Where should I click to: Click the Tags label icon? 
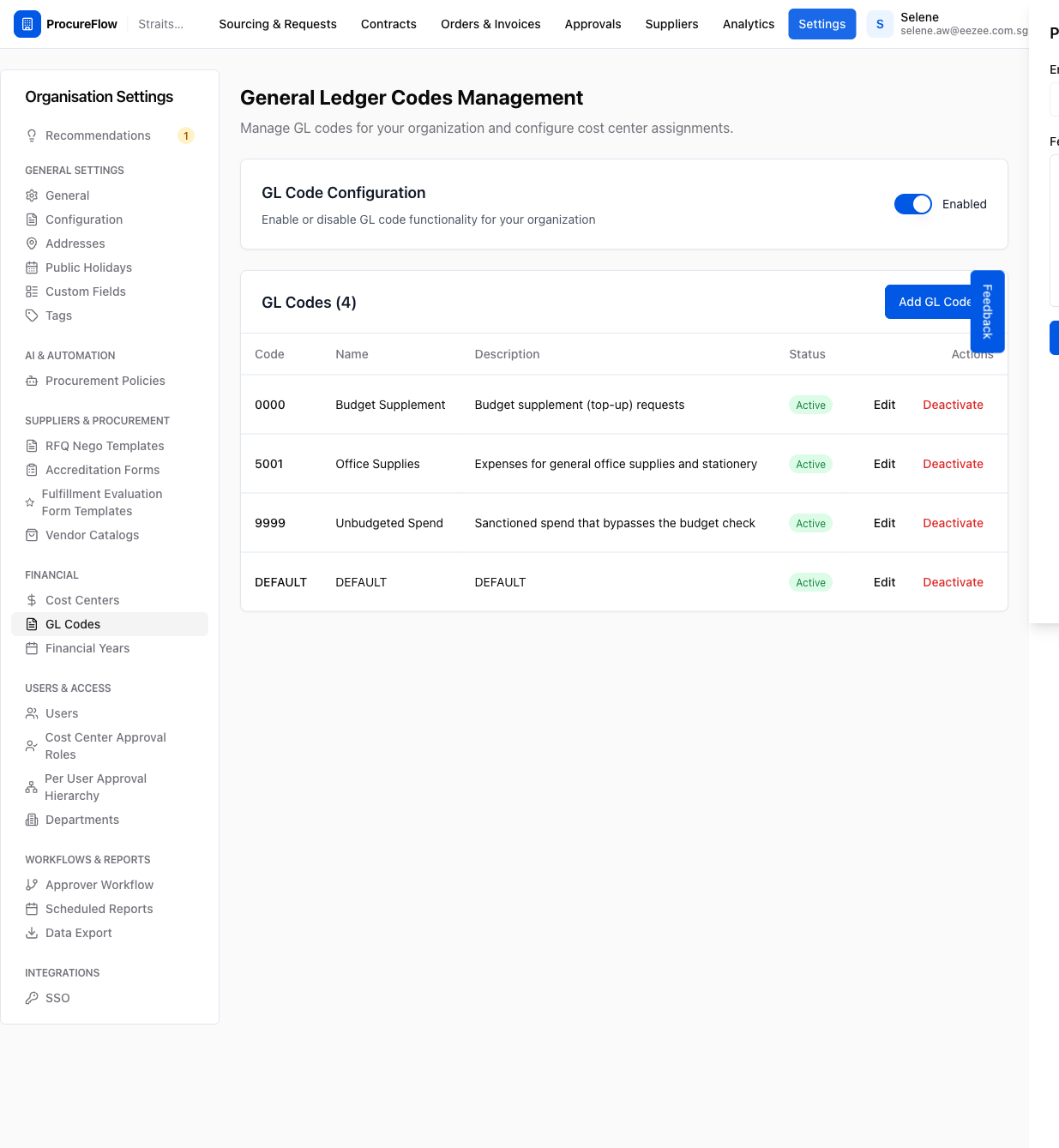(32, 316)
